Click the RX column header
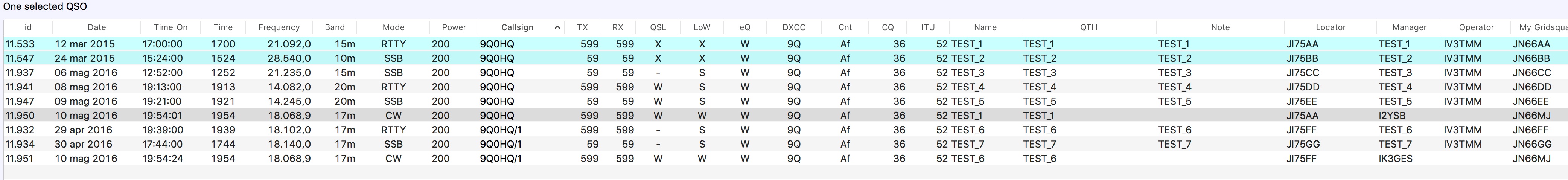Screen dimensions: 1568x180 [x=618, y=27]
